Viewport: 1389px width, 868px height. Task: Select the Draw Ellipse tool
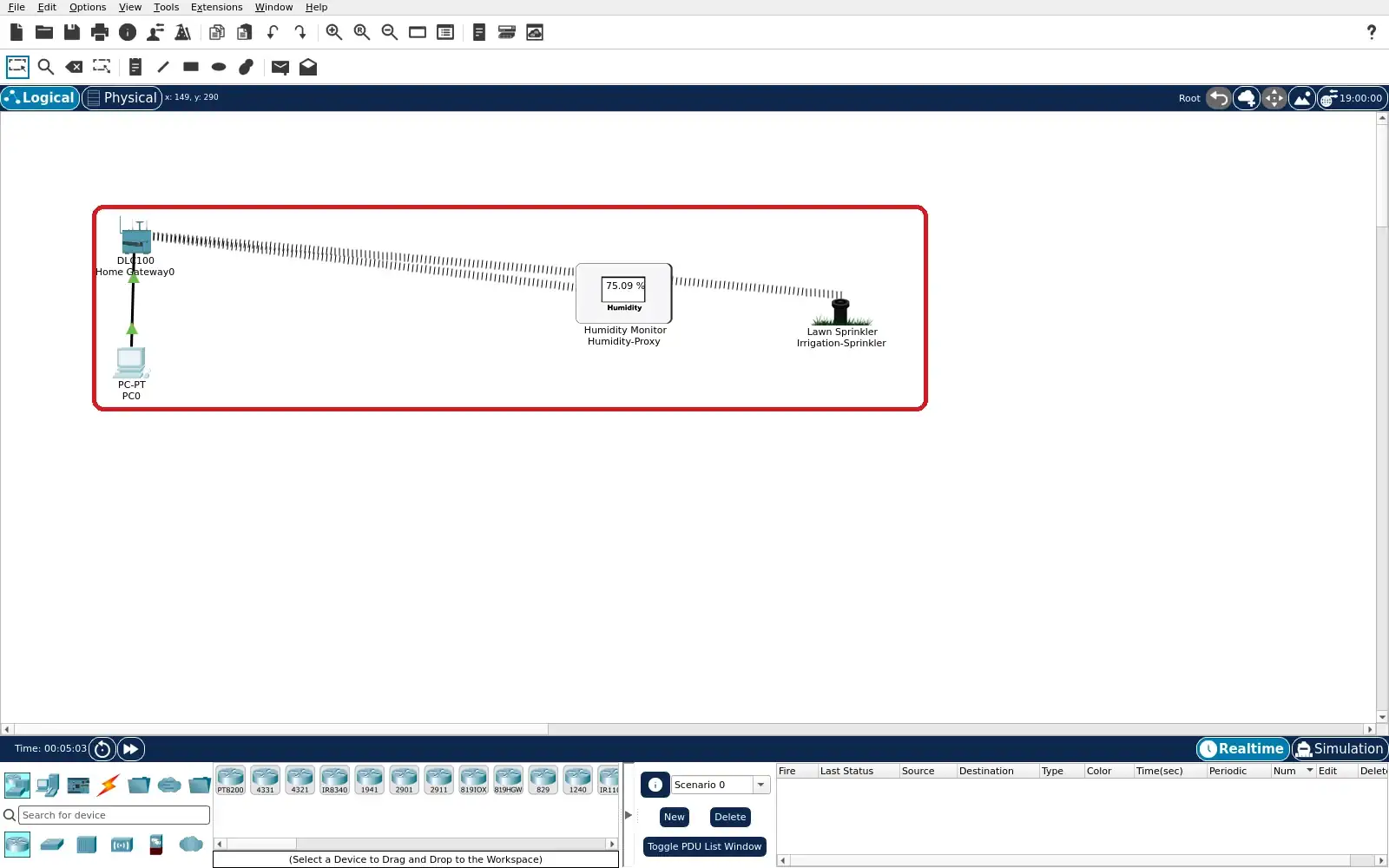pyautogui.click(x=219, y=67)
